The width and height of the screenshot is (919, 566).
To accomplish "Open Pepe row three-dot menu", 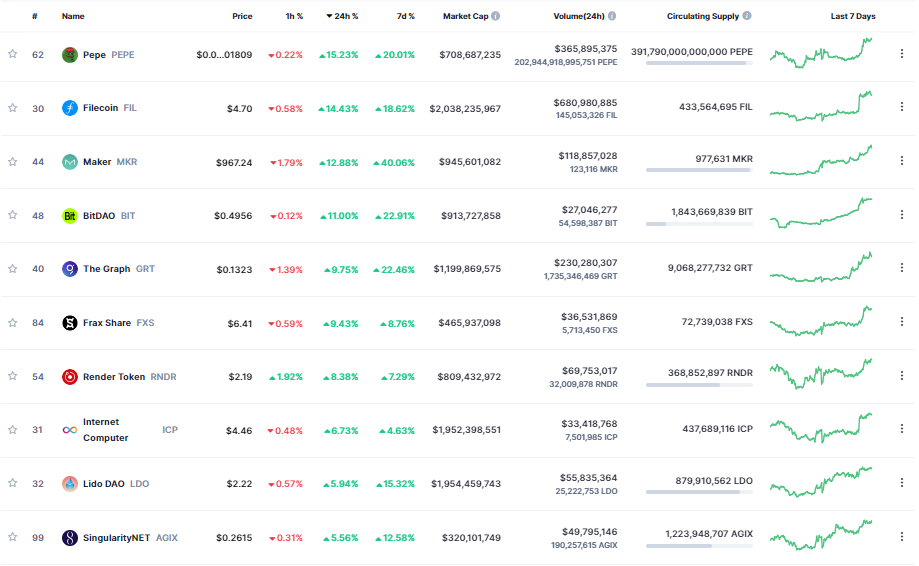I will tap(901, 54).
